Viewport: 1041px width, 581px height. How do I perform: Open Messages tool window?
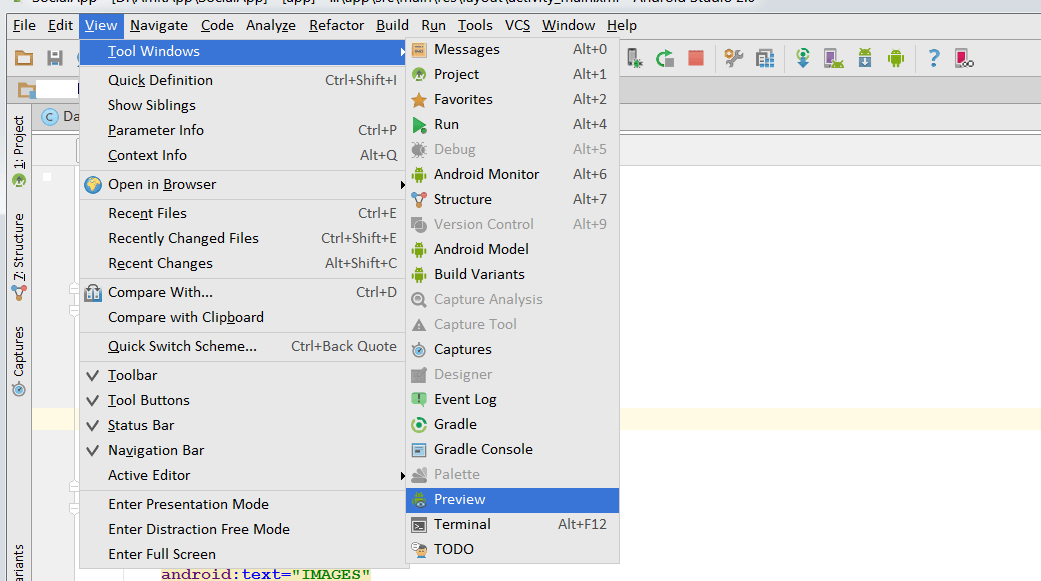(x=512, y=49)
